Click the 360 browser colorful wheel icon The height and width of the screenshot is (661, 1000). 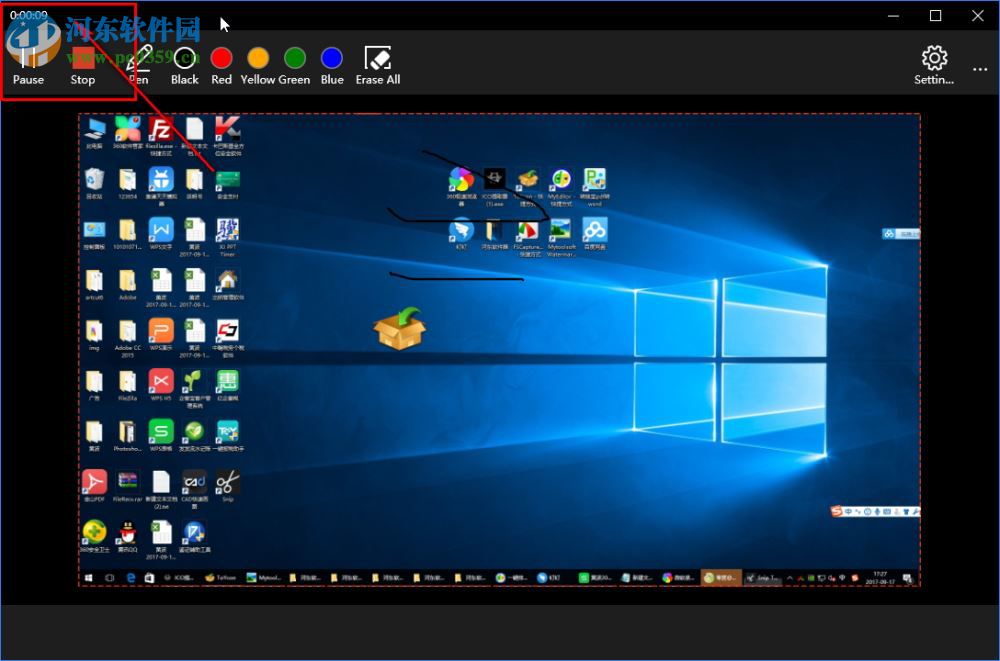461,187
